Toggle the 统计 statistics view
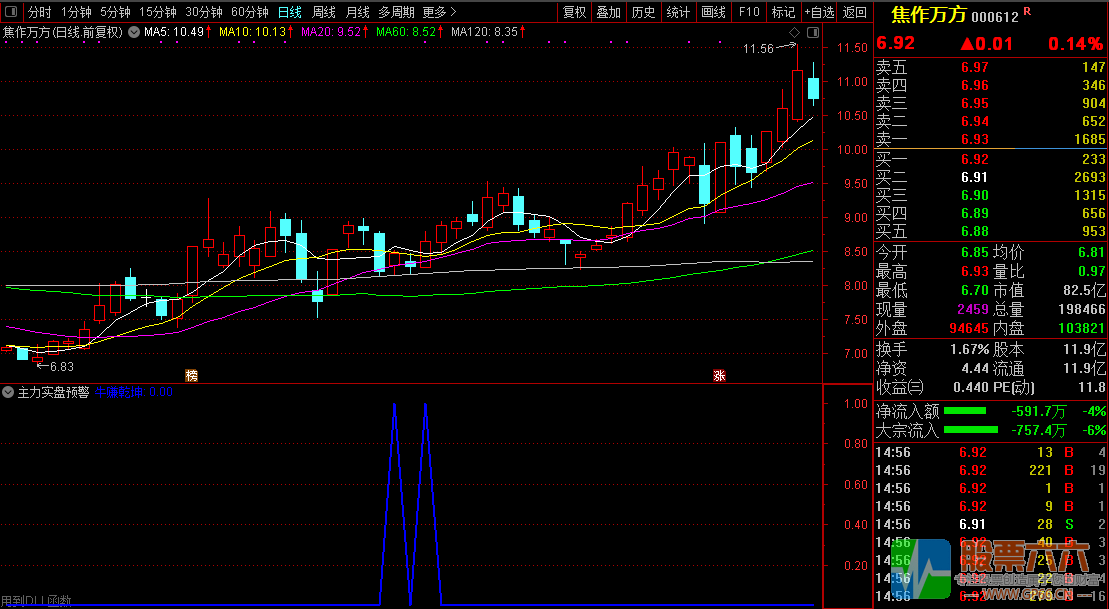Viewport: 1109px width, 609px height. coord(678,12)
